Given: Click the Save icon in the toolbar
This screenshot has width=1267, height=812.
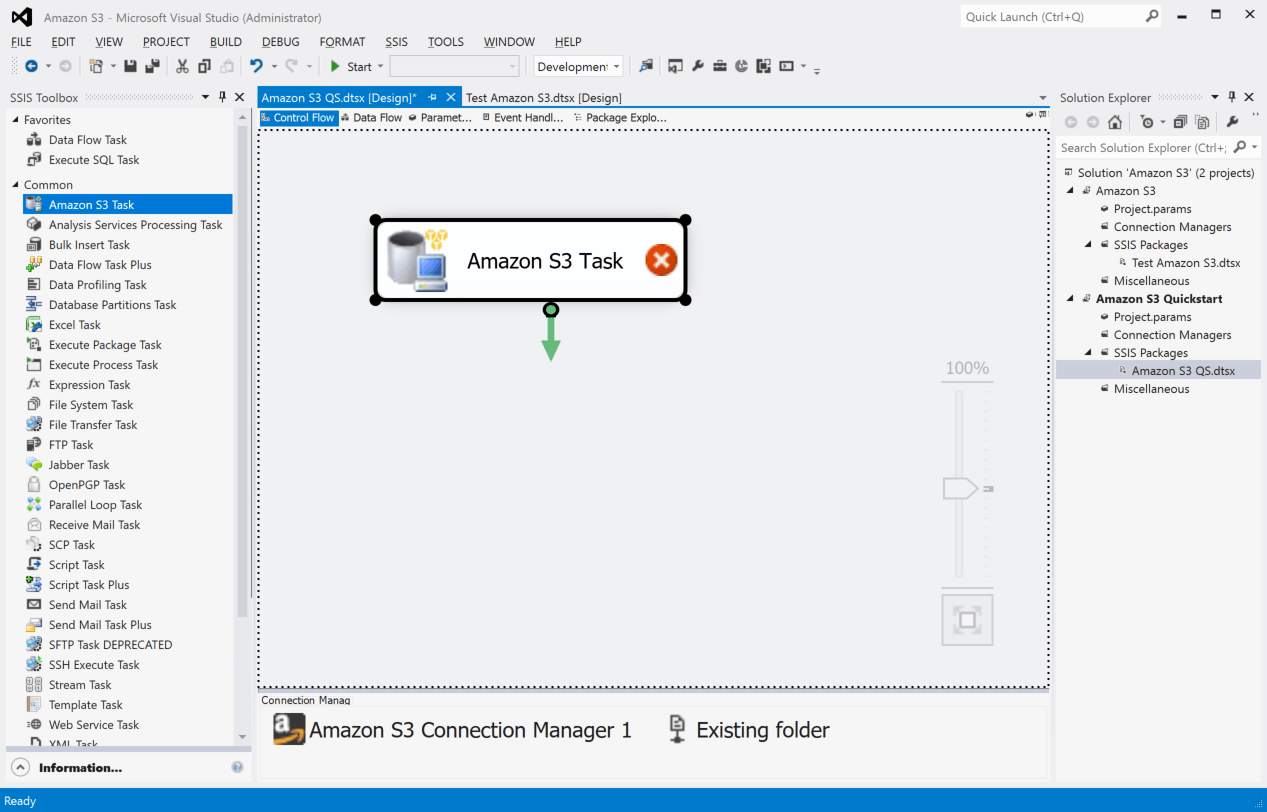Looking at the screenshot, I should point(130,67).
